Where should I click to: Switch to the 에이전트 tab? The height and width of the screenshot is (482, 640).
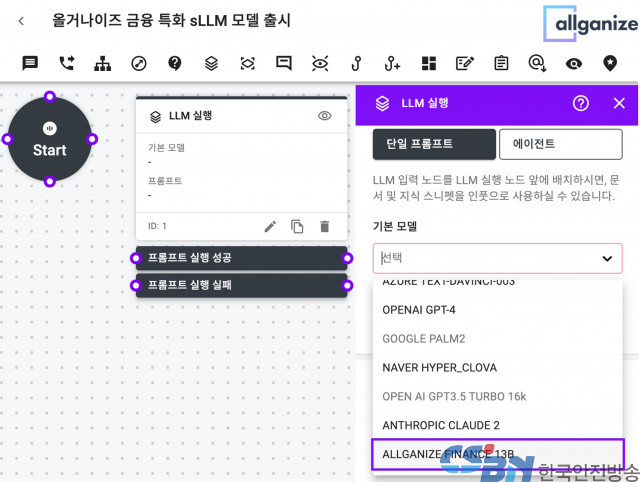pos(561,144)
